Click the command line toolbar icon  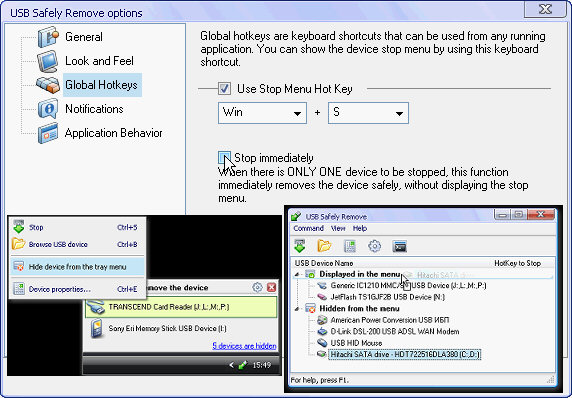click(399, 246)
